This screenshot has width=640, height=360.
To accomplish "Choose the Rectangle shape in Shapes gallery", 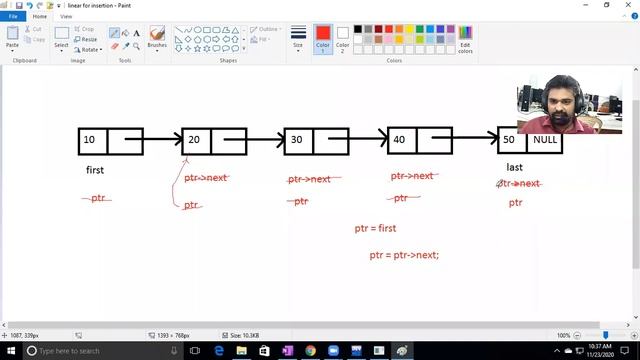I will click(207, 30).
